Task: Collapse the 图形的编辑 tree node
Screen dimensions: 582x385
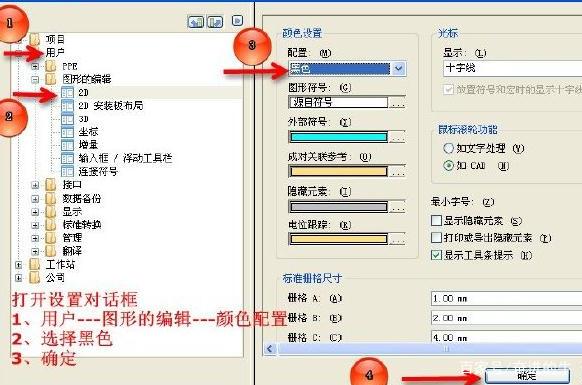Action: 35,79
